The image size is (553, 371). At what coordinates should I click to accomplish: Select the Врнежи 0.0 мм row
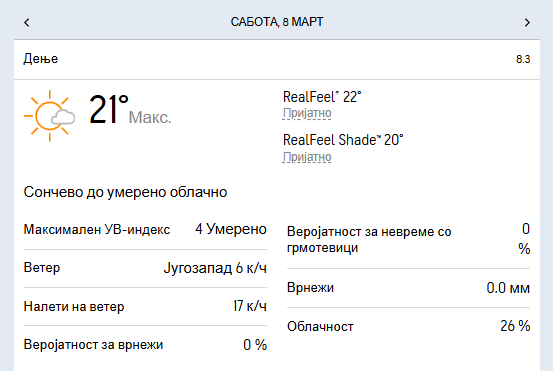pos(408,288)
